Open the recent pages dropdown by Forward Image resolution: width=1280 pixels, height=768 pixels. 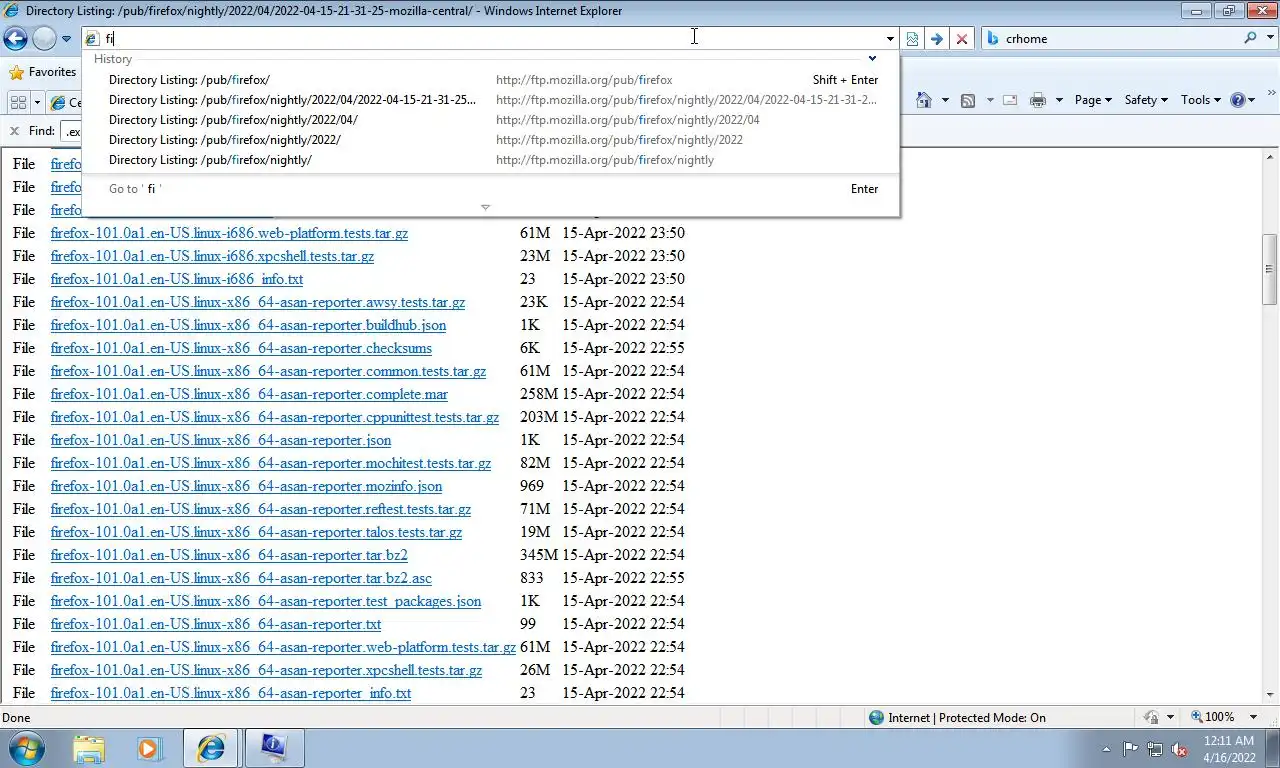66,39
